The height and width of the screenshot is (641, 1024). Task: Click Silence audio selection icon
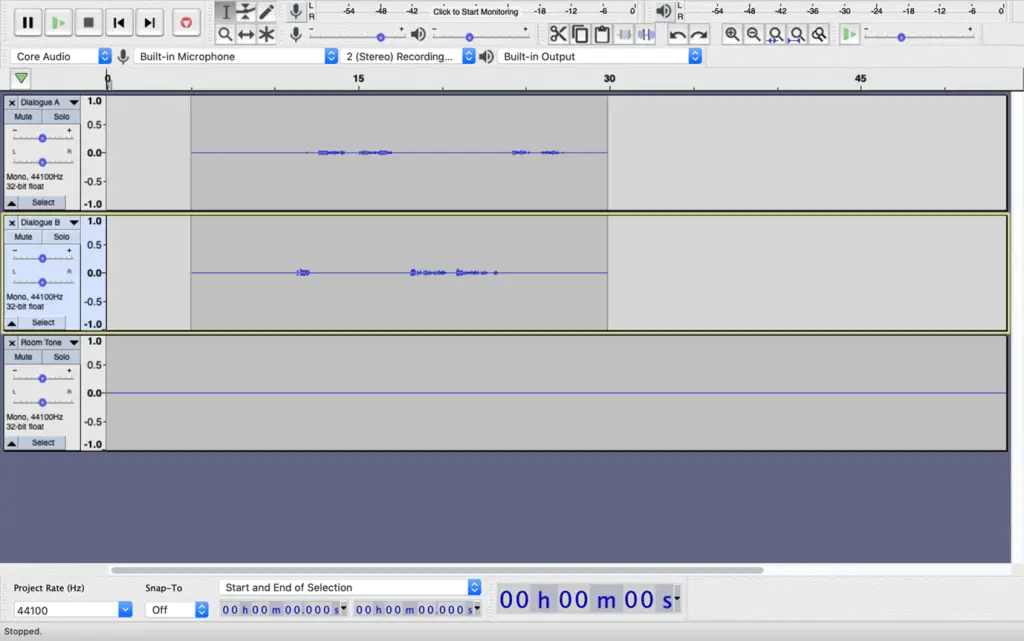(646, 34)
